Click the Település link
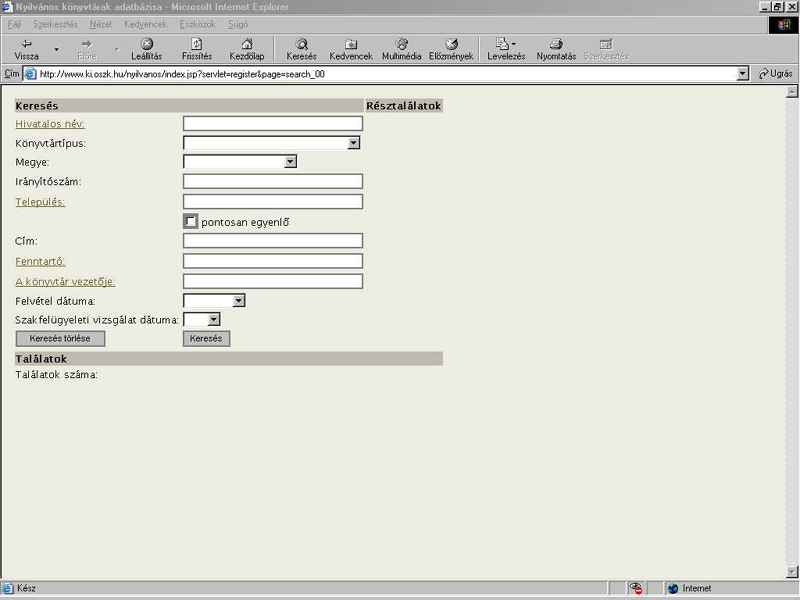Image resolution: width=800 pixels, height=600 pixels. point(40,202)
